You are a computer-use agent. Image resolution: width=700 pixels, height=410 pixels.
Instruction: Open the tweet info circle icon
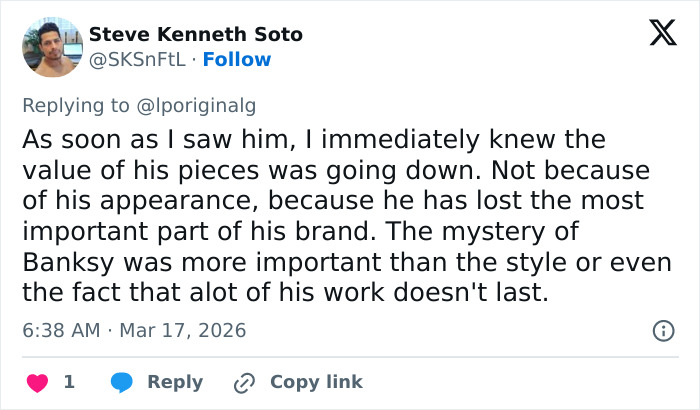[662, 329]
